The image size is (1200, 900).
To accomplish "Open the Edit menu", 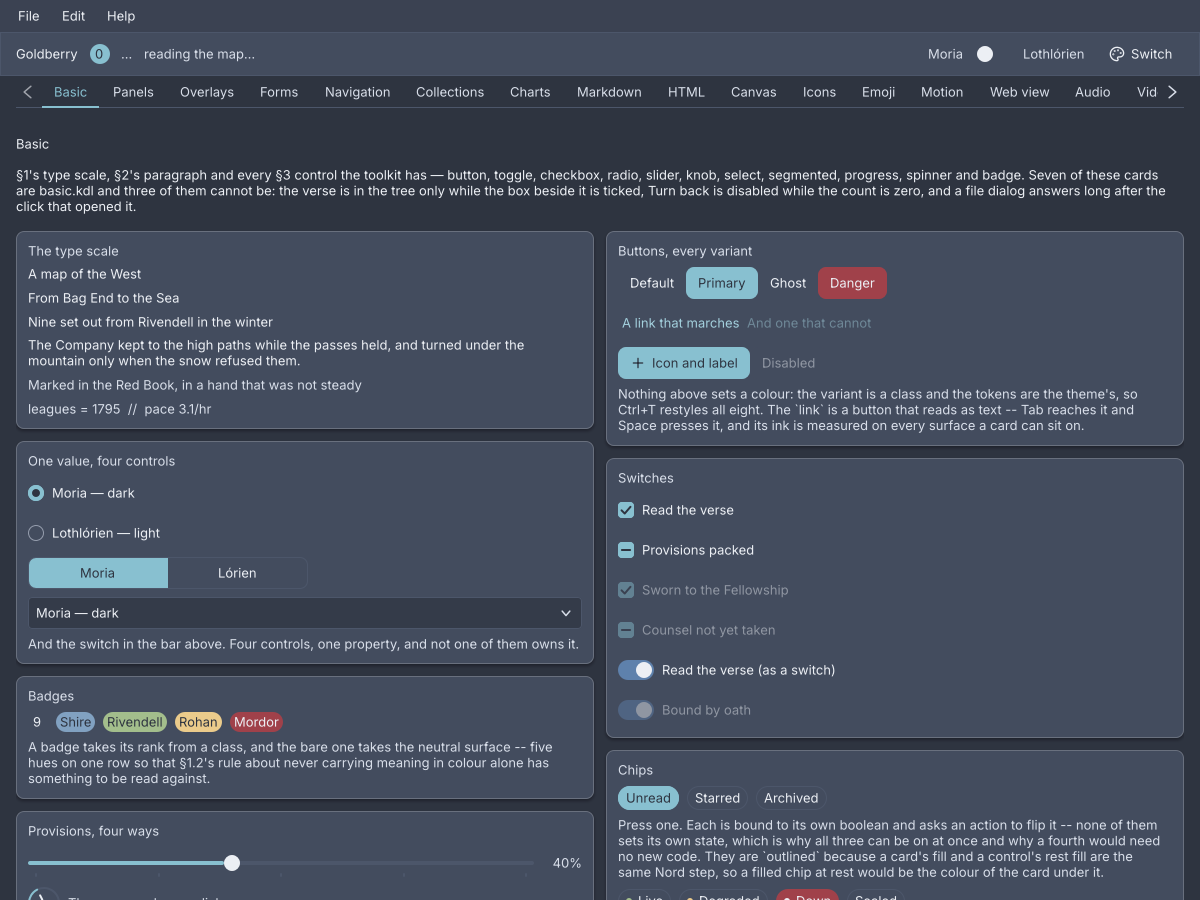I will [73, 16].
